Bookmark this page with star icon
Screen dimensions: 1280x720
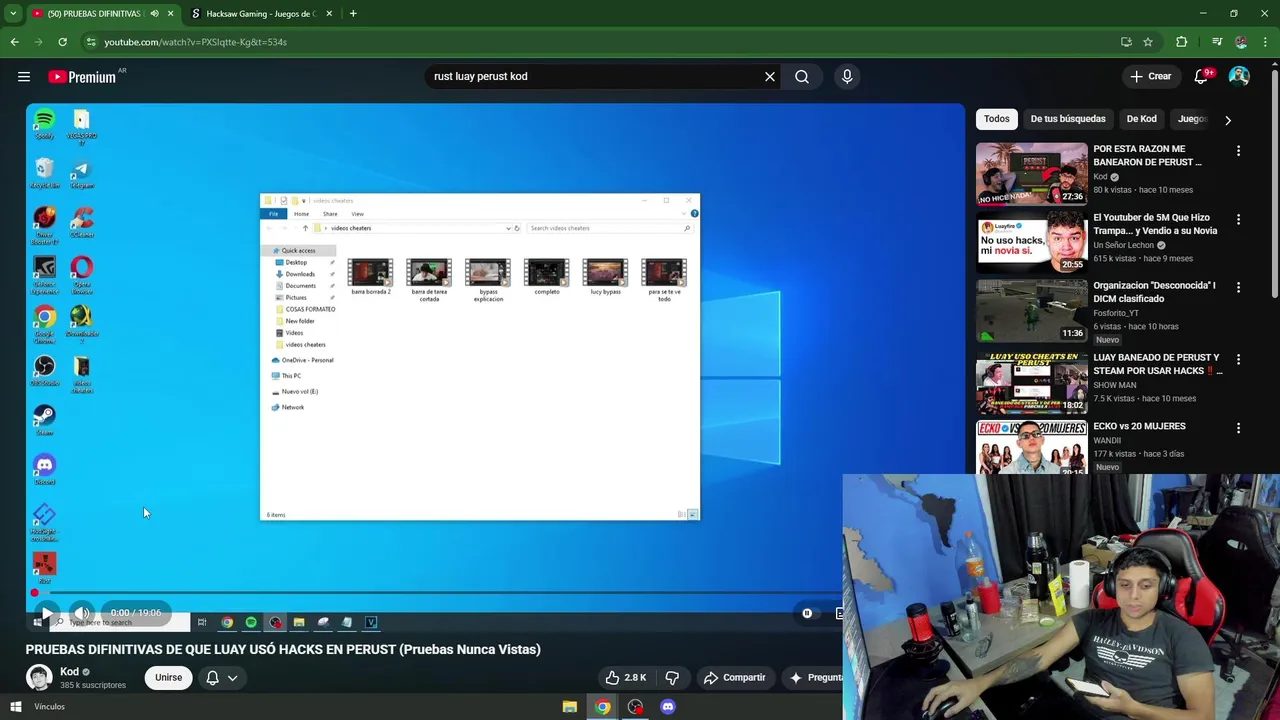pos(1148,42)
